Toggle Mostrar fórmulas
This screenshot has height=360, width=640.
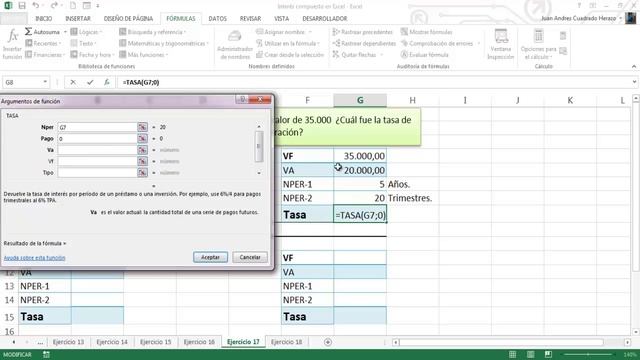click(x=427, y=32)
